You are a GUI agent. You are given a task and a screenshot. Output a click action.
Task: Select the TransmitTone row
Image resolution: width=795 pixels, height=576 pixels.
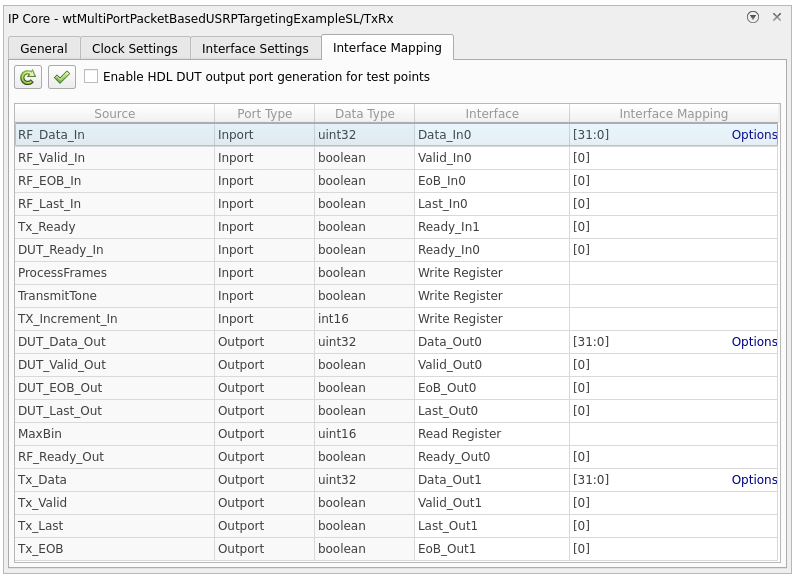pos(114,296)
